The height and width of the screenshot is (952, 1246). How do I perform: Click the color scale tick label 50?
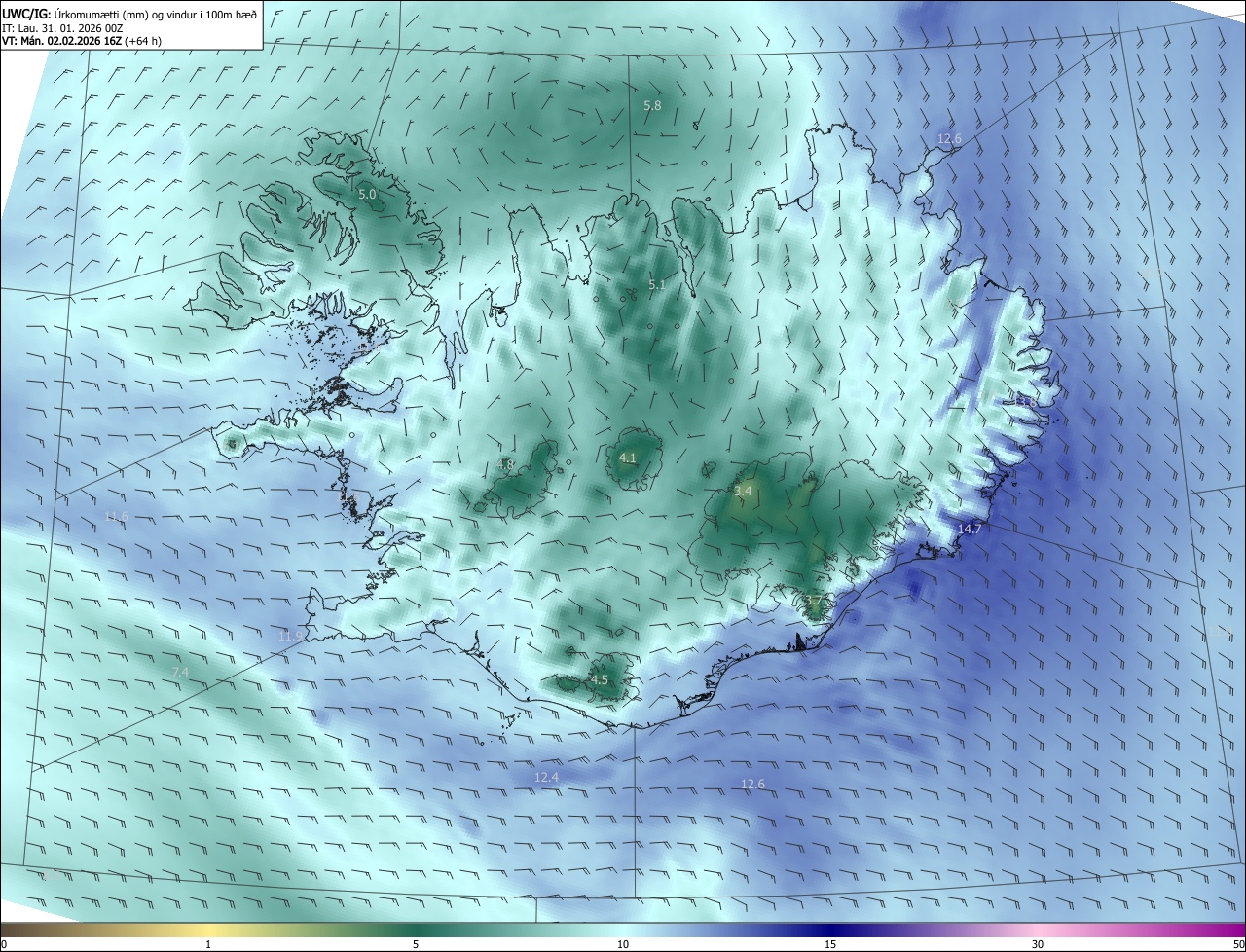click(x=1238, y=944)
